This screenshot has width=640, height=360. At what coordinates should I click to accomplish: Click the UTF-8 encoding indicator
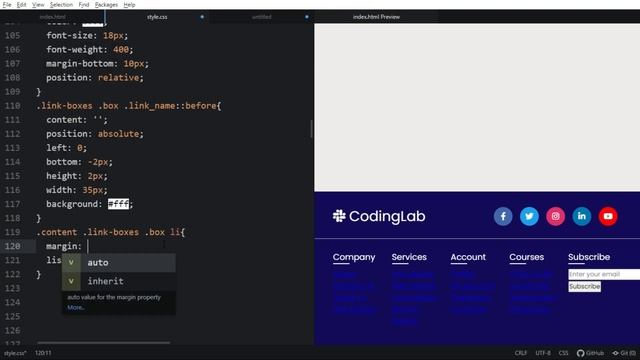(543, 353)
